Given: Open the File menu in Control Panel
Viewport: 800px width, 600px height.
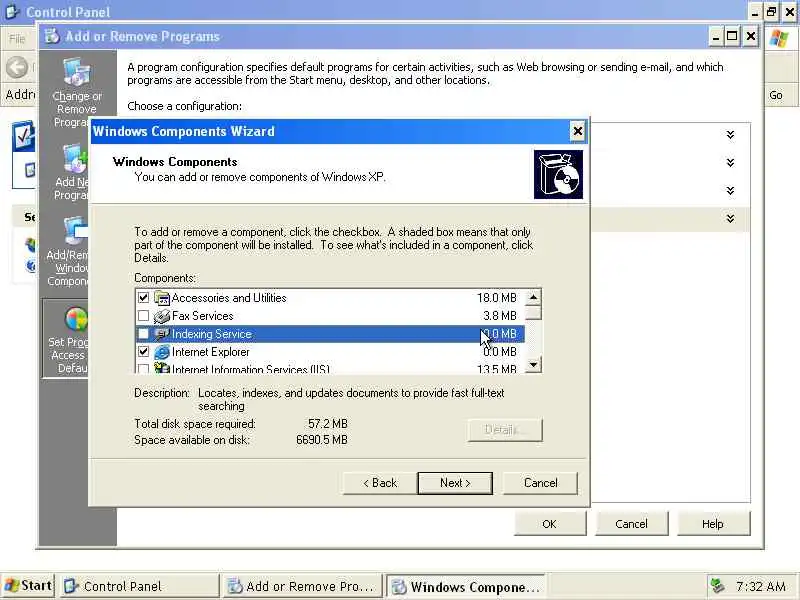Looking at the screenshot, I should click(17, 38).
